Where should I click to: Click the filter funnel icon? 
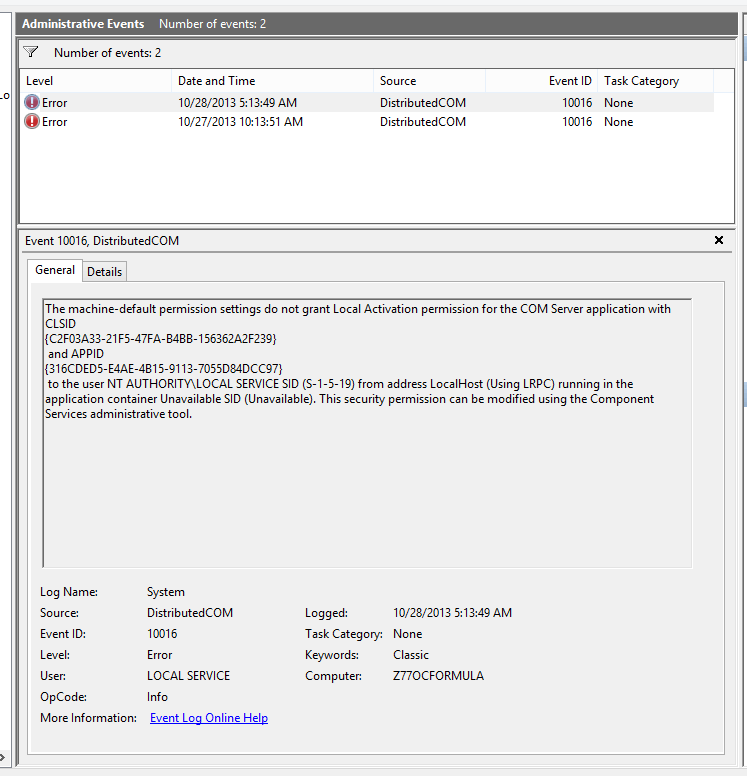click(31, 52)
